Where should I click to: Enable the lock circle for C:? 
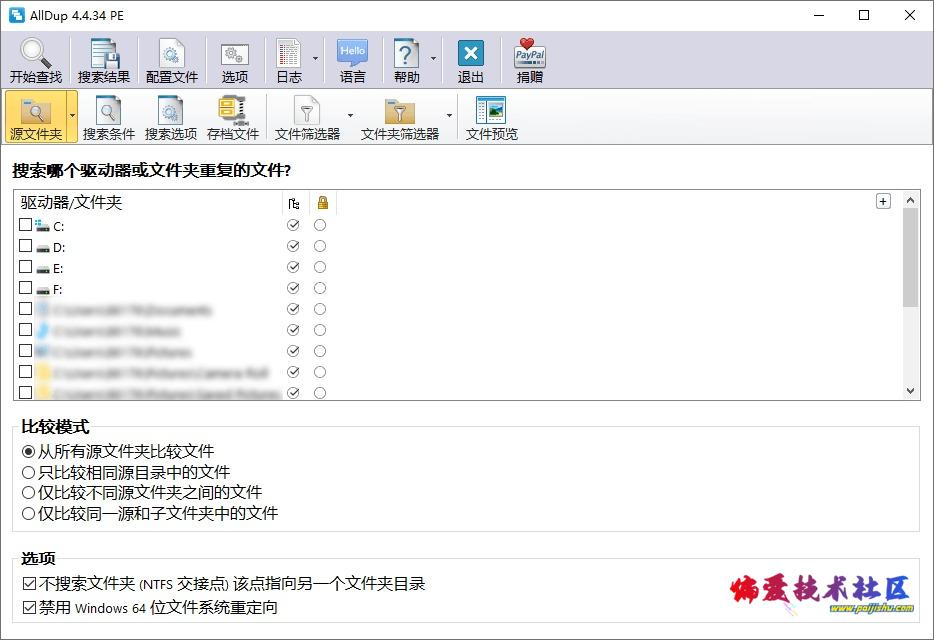tap(320, 225)
